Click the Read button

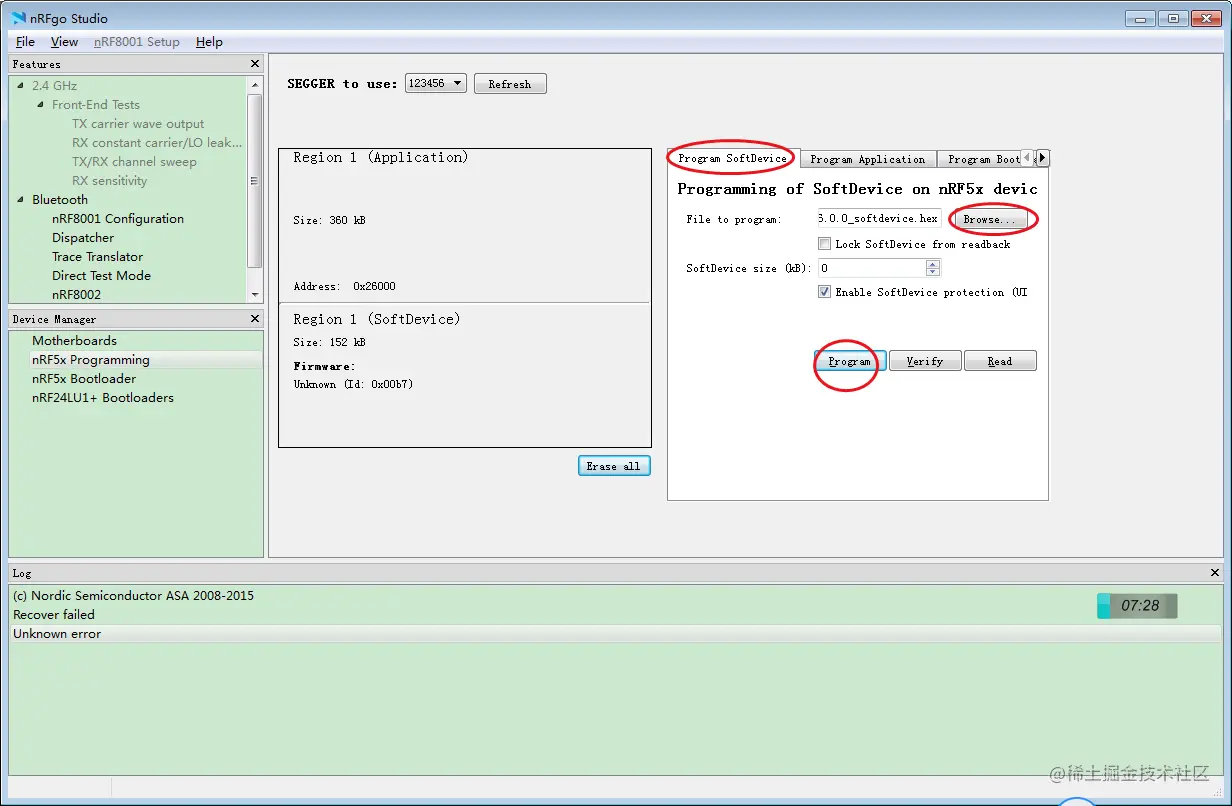pos(1000,361)
